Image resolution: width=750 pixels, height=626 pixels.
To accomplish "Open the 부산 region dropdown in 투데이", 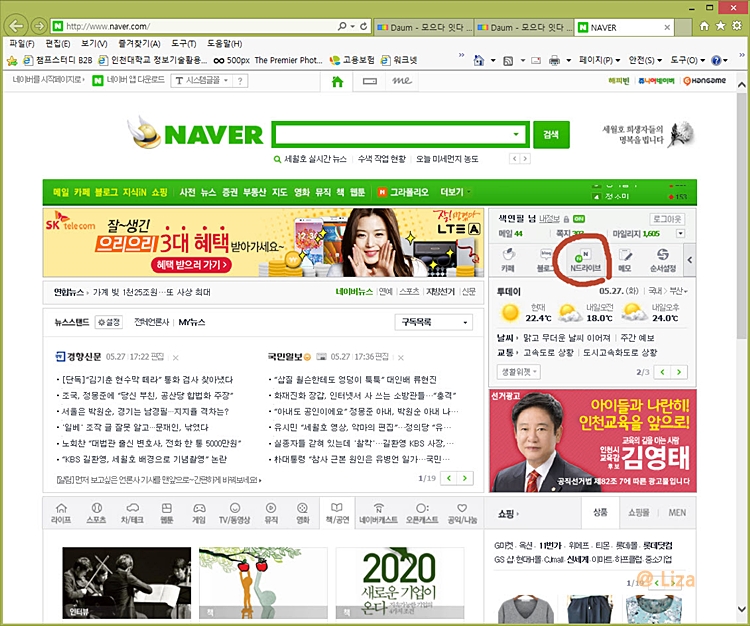I will click(679, 291).
